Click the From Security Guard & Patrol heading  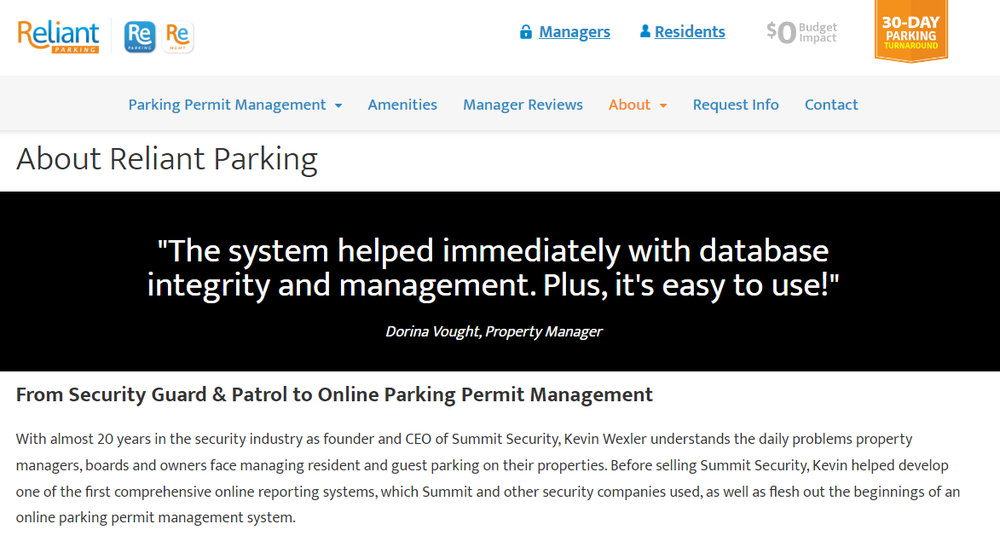[x=334, y=394]
